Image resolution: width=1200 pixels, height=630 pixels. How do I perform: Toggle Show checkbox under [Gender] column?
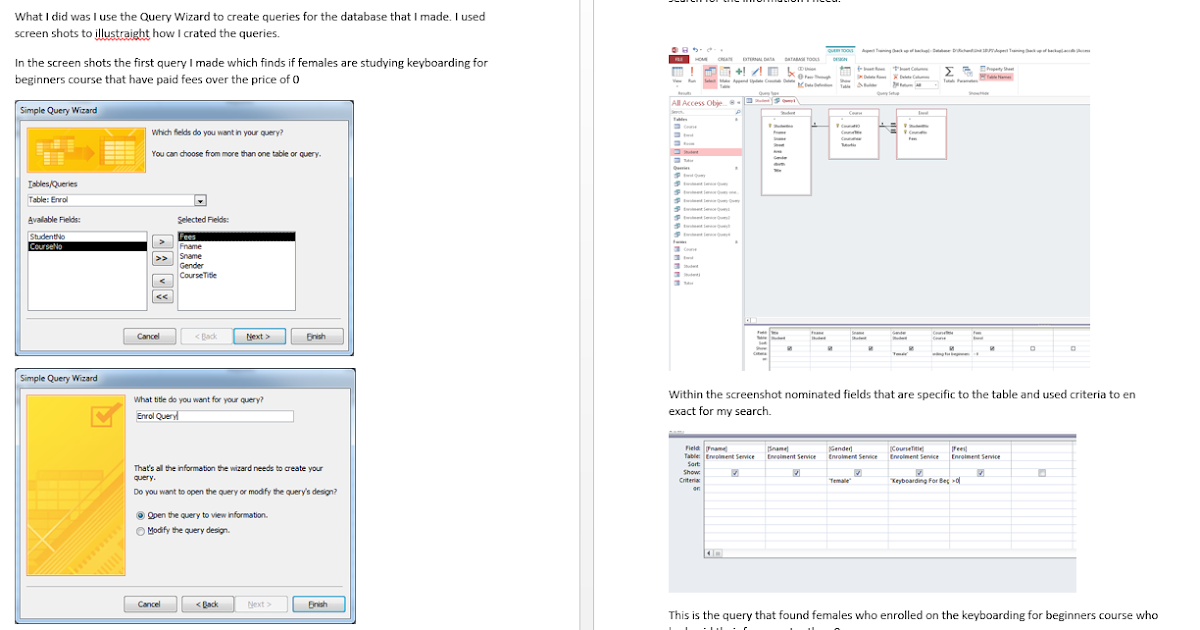pyautogui.click(x=858, y=473)
